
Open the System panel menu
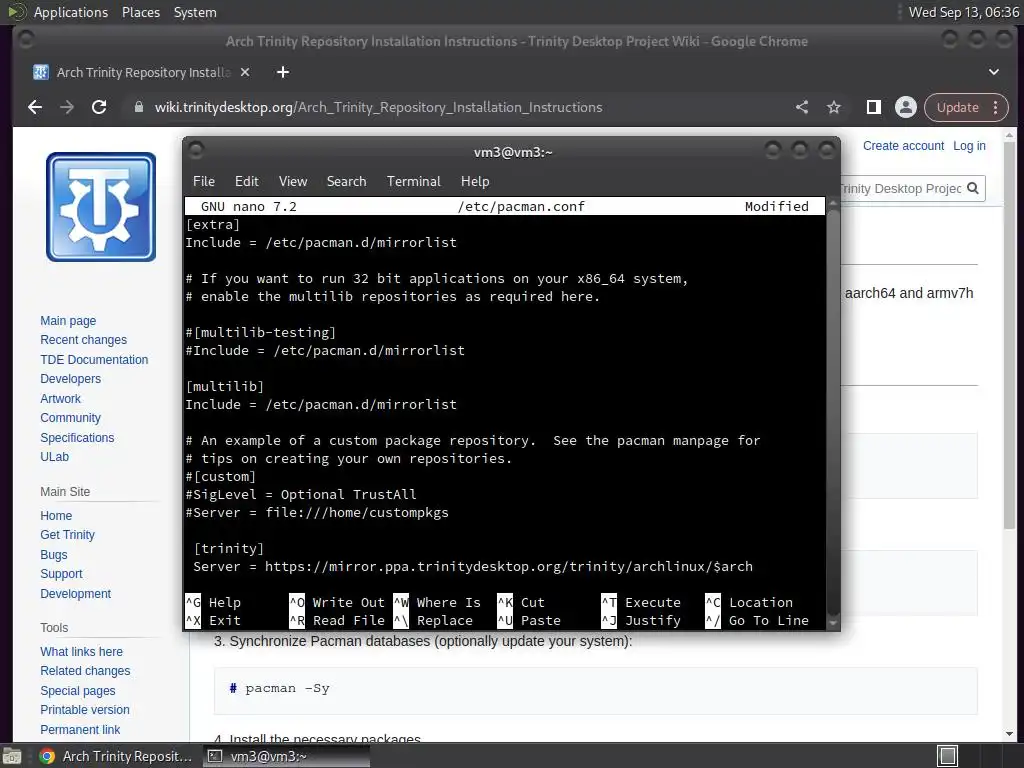pos(195,12)
